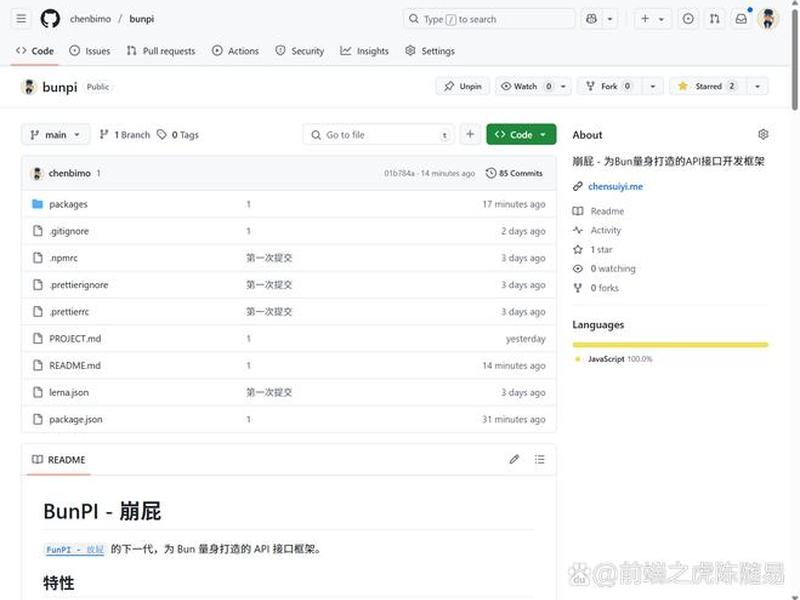Viewport: 800px width, 600px height.
Task: Open the .prettierignore file
Action: point(79,285)
